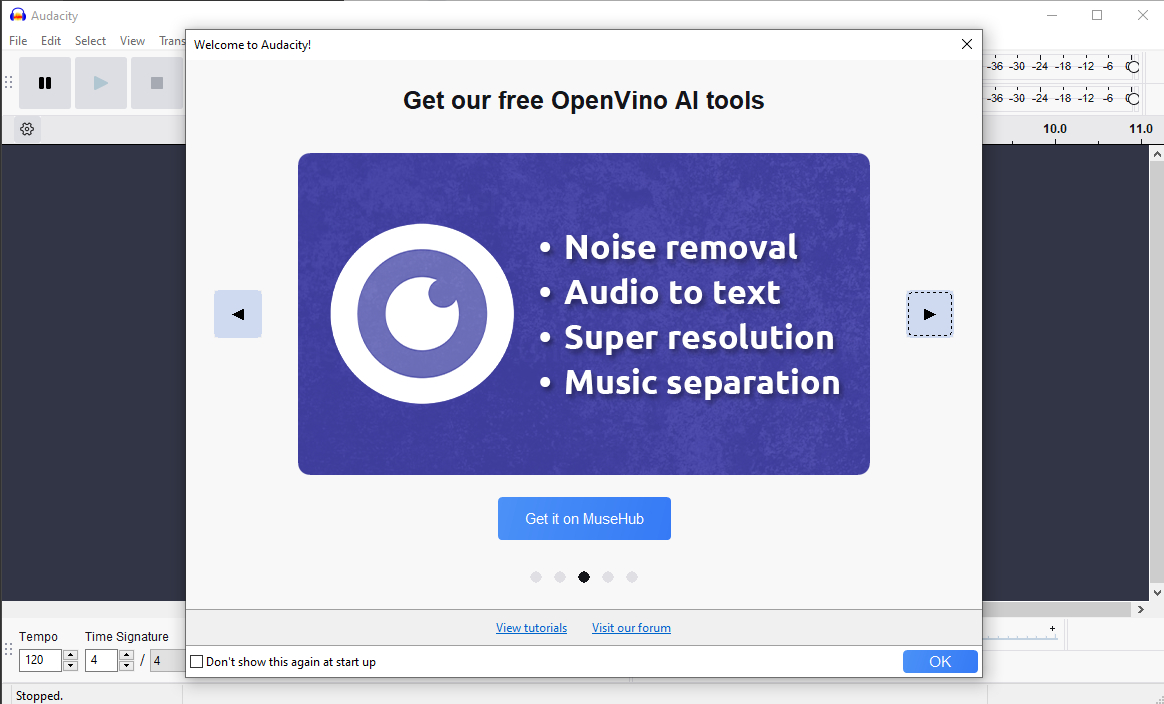Open the View tutorials link
The height and width of the screenshot is (704, 1164).
(531, 628)
